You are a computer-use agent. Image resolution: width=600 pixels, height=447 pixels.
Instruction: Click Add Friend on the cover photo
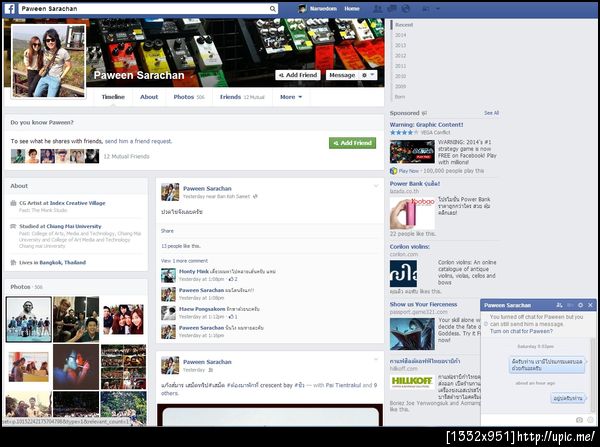click(298, 75)
